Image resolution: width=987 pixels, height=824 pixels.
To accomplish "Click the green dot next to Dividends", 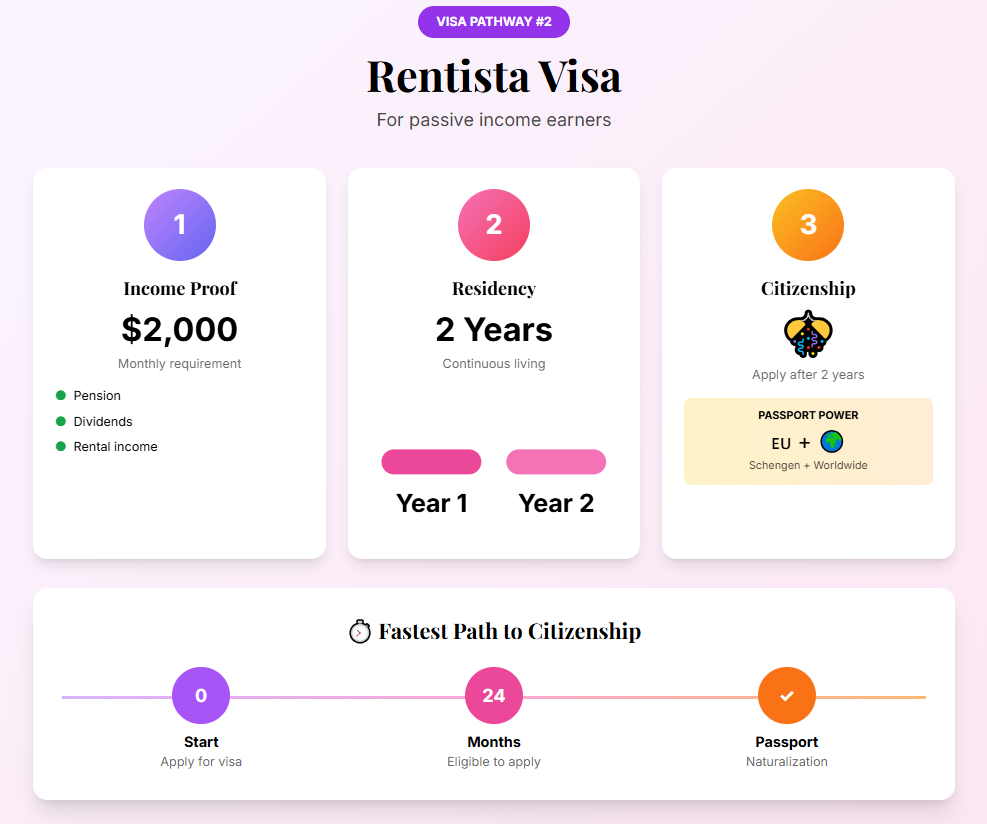I will pyautogui.click(x=61, y=422).
